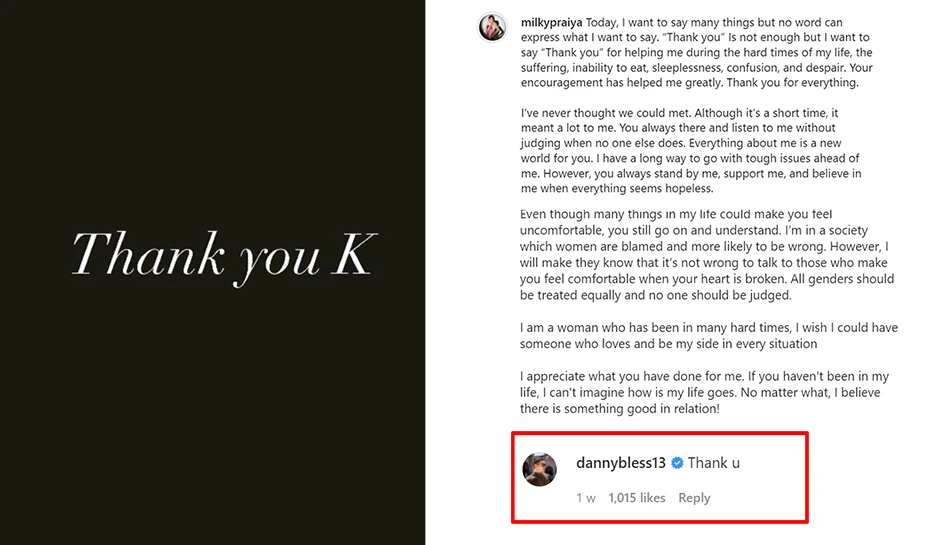The image size is (950, 545).
Task: Click the "Thank u" comment text
Action: click(x=714, y=463)
